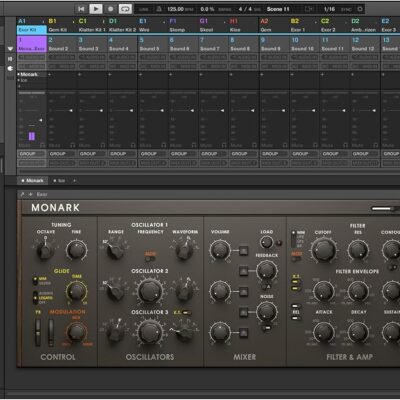The height and width of the screenshot is (400, 400).
Task: Click the plus under Ice in Sound 1 plug-in list
Action: click(19, 86)
